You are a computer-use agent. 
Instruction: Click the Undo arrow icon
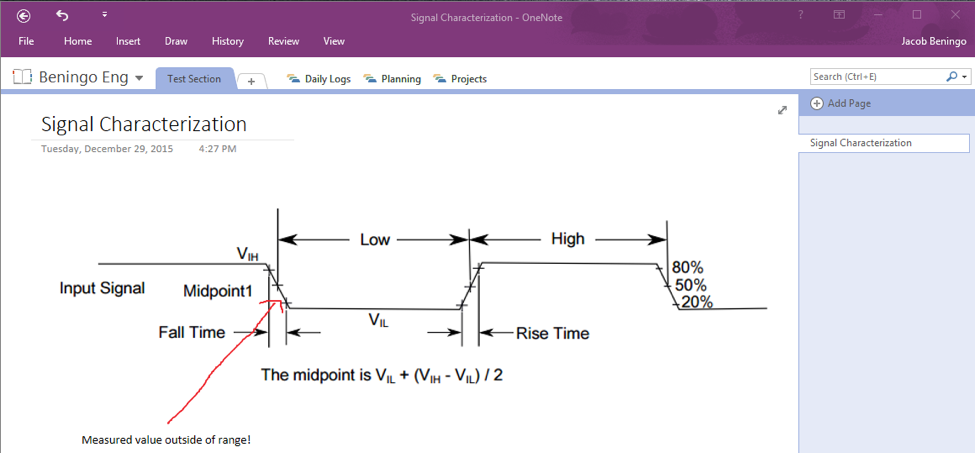[x=62, y=15]
